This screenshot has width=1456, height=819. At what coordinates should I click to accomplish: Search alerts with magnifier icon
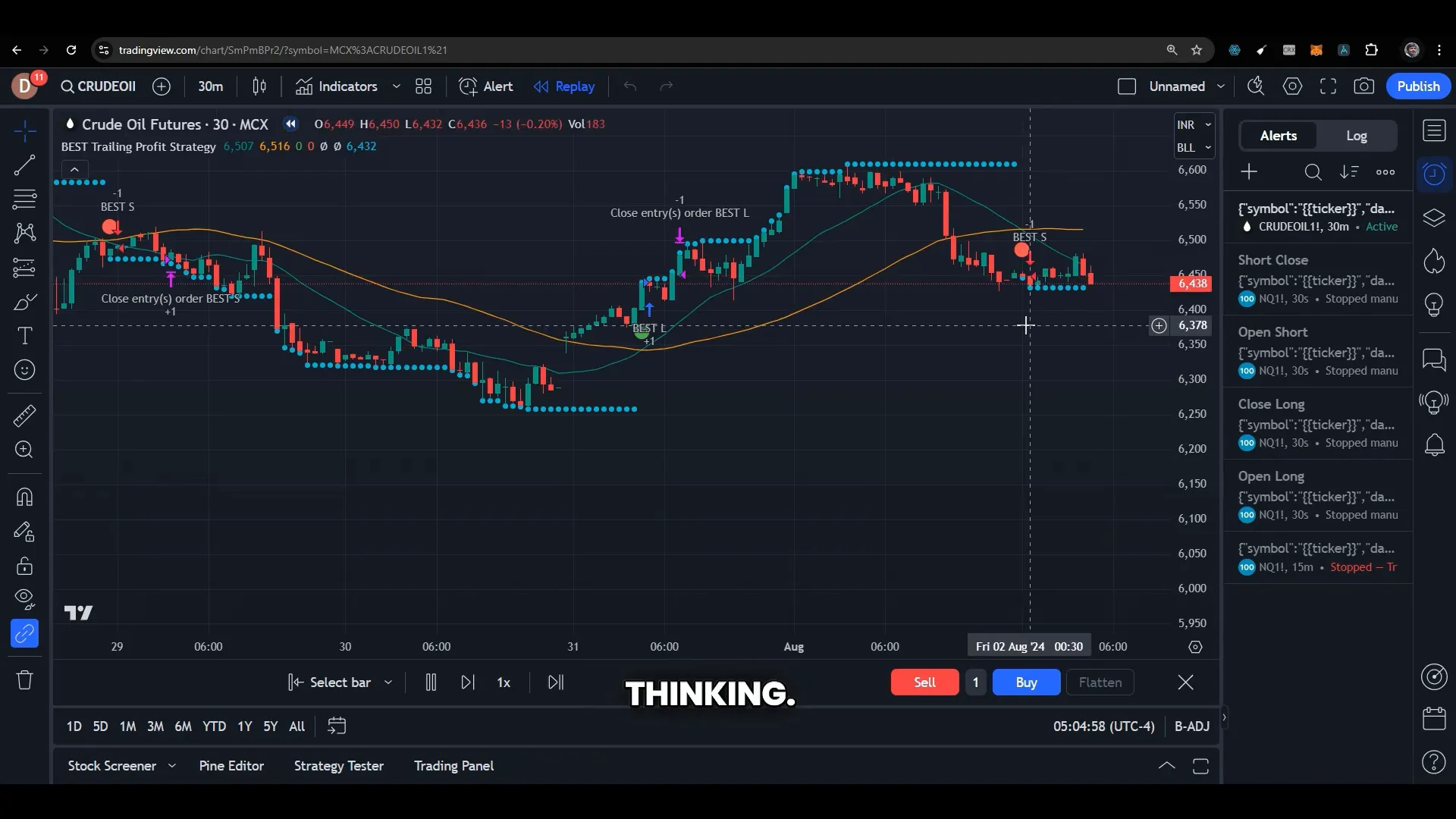tap(1313, 172)
